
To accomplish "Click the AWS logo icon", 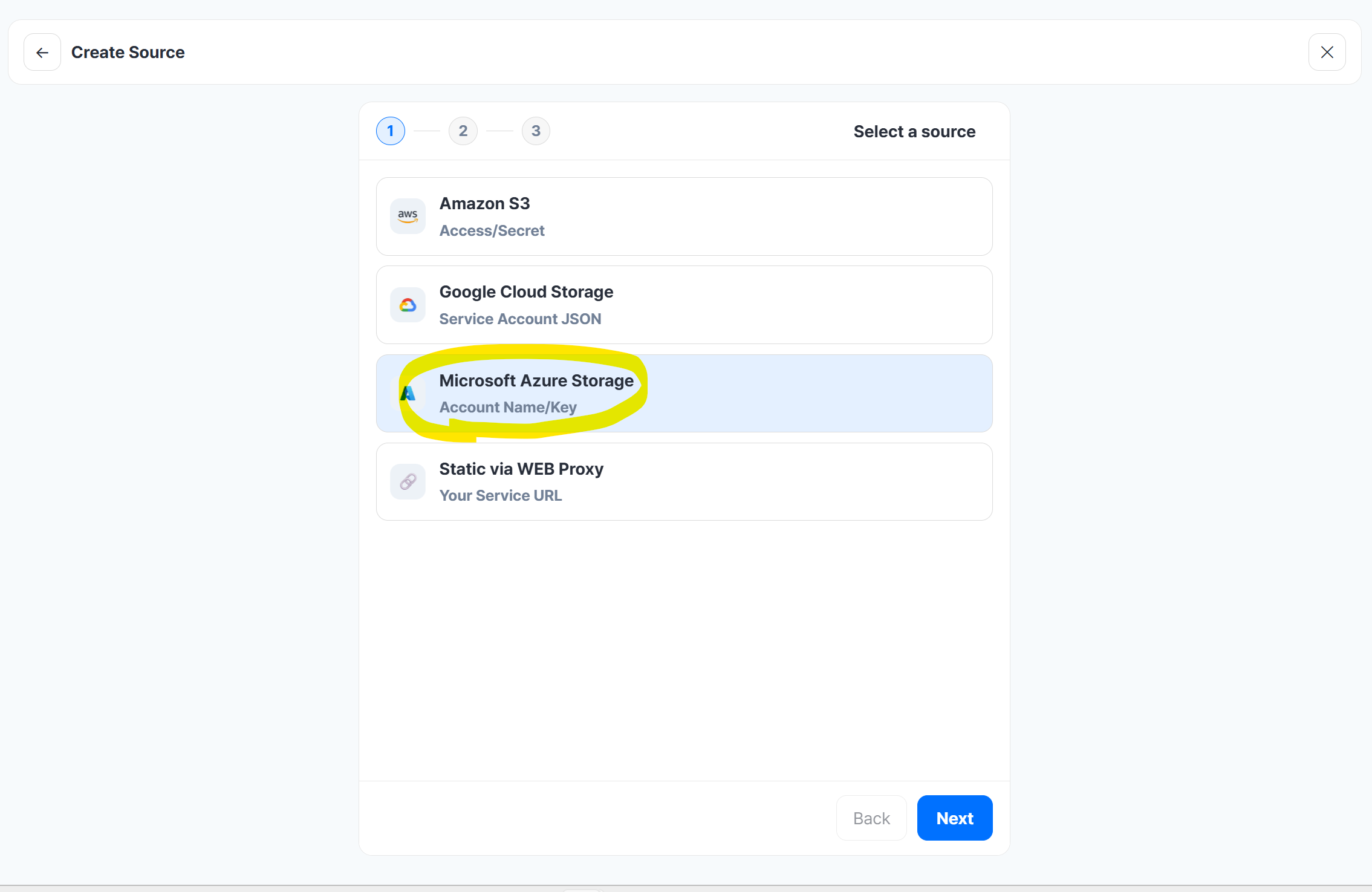I will pyautogui.click(x=408, y=216).
